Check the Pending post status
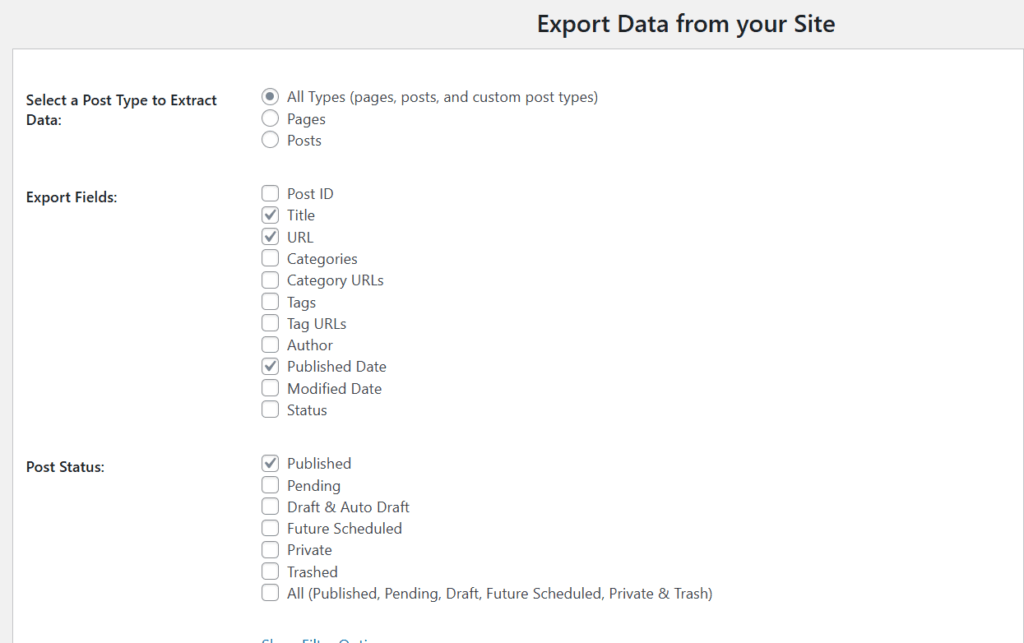Screen dimensions: 1024x643 click(270, 485)
